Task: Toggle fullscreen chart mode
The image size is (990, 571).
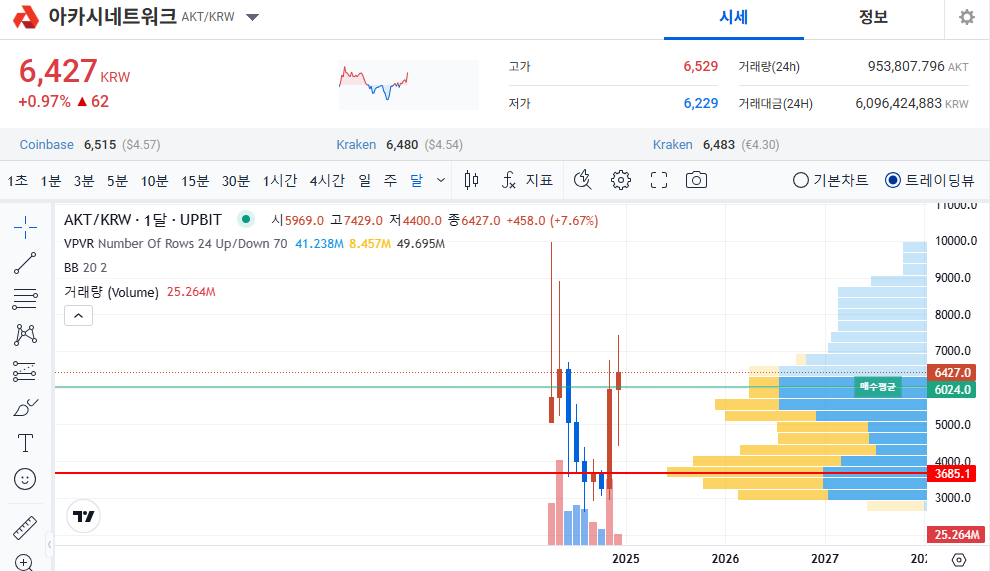Action: point(659,180)
